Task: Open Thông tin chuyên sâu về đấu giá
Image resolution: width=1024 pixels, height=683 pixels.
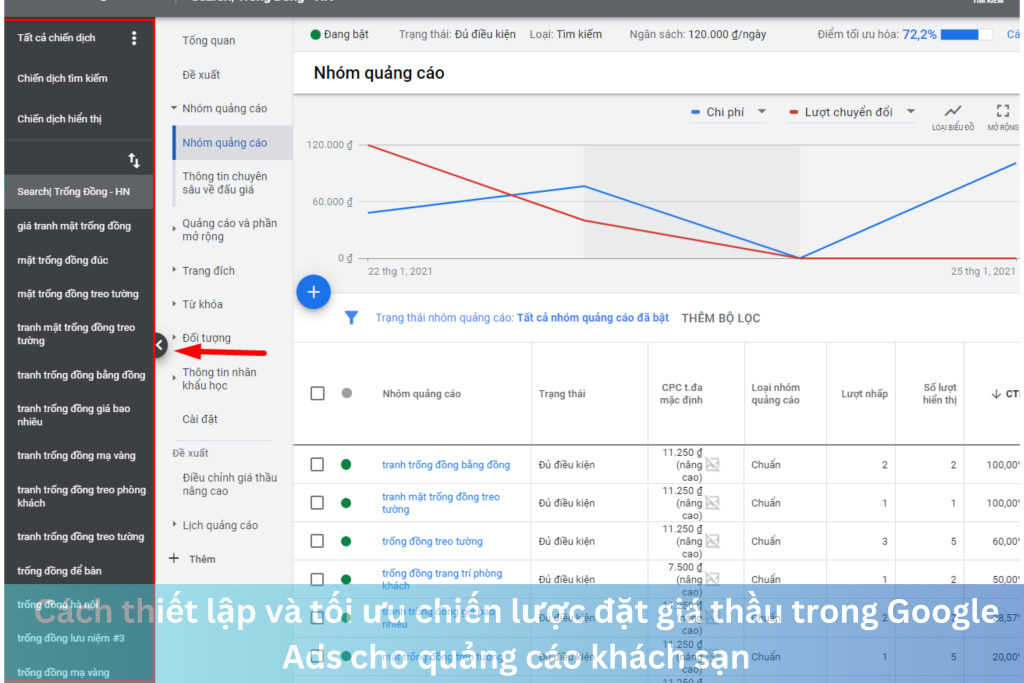Action: (x=225, y=183)
